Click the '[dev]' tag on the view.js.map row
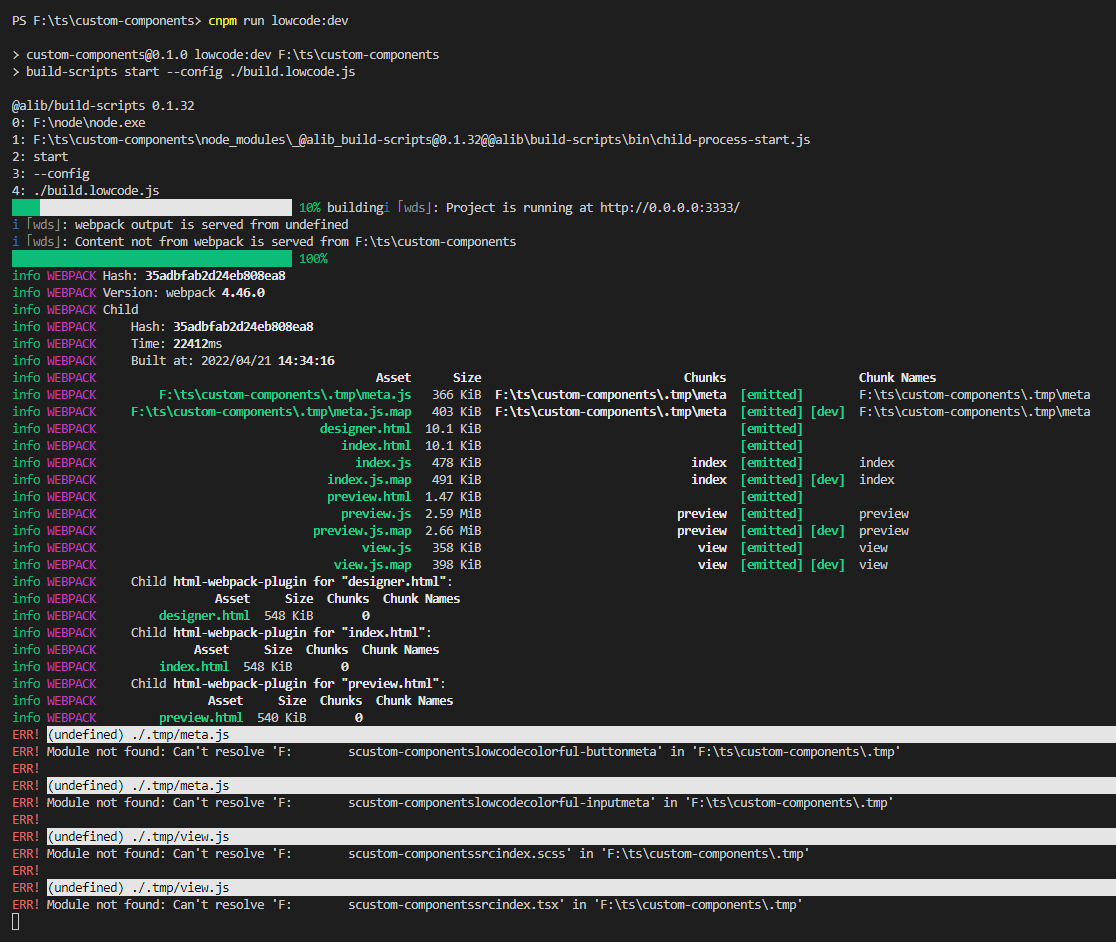This screenshot has height=942, width=1116. [x=827, y=565]
